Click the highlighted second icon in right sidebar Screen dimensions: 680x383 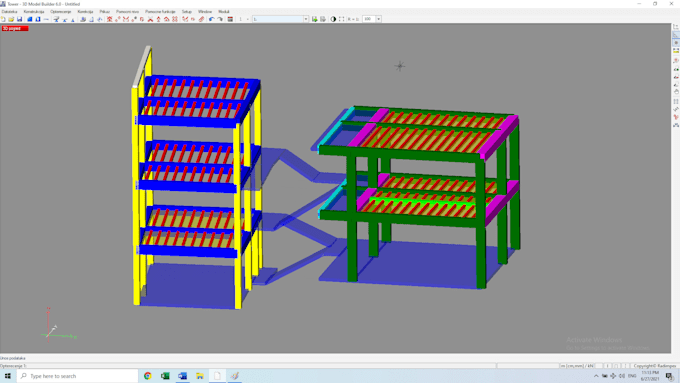[676, 34]
